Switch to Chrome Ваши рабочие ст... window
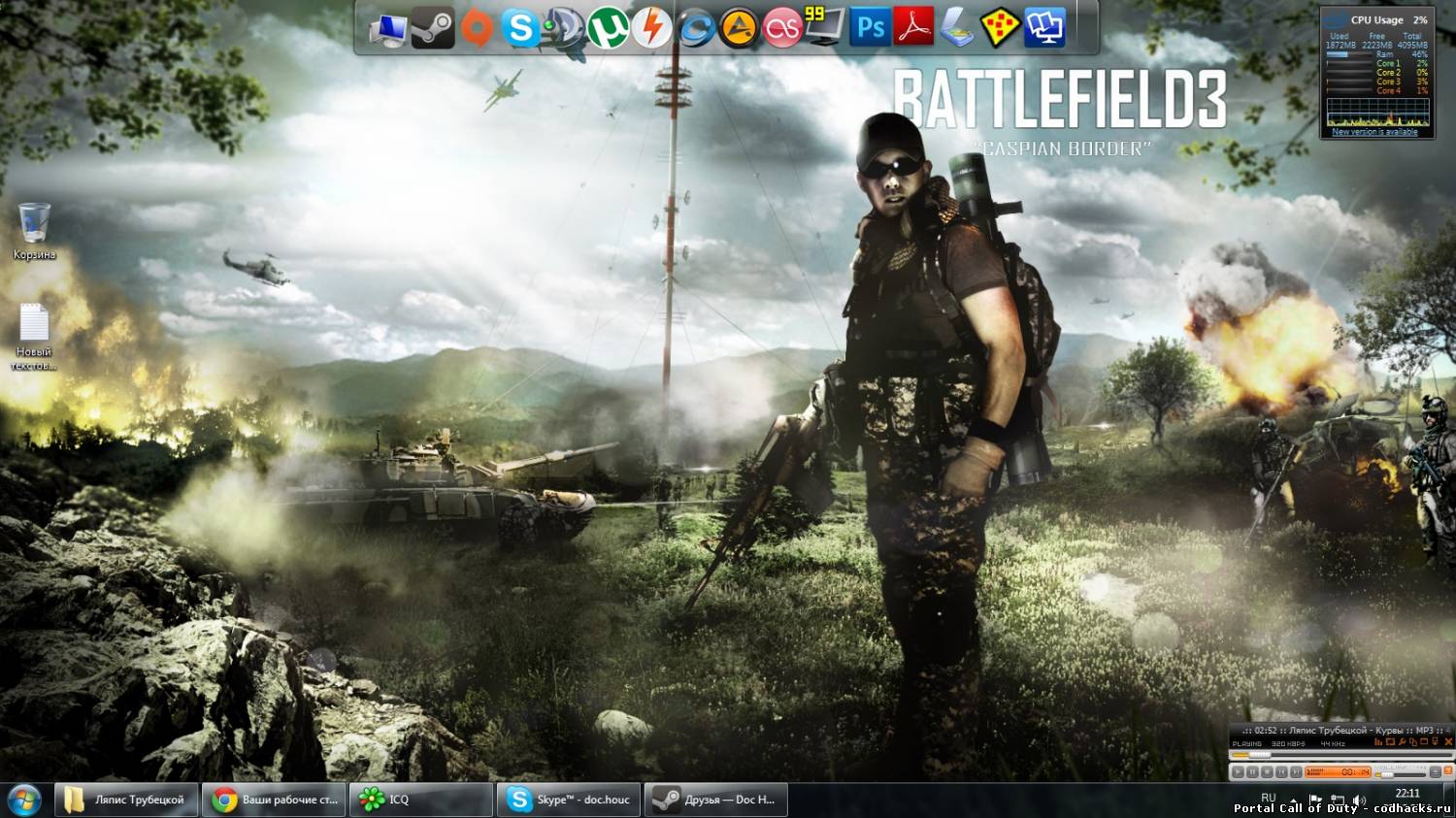The width and height of the screenshot is (1456, 818). point(276,800)
